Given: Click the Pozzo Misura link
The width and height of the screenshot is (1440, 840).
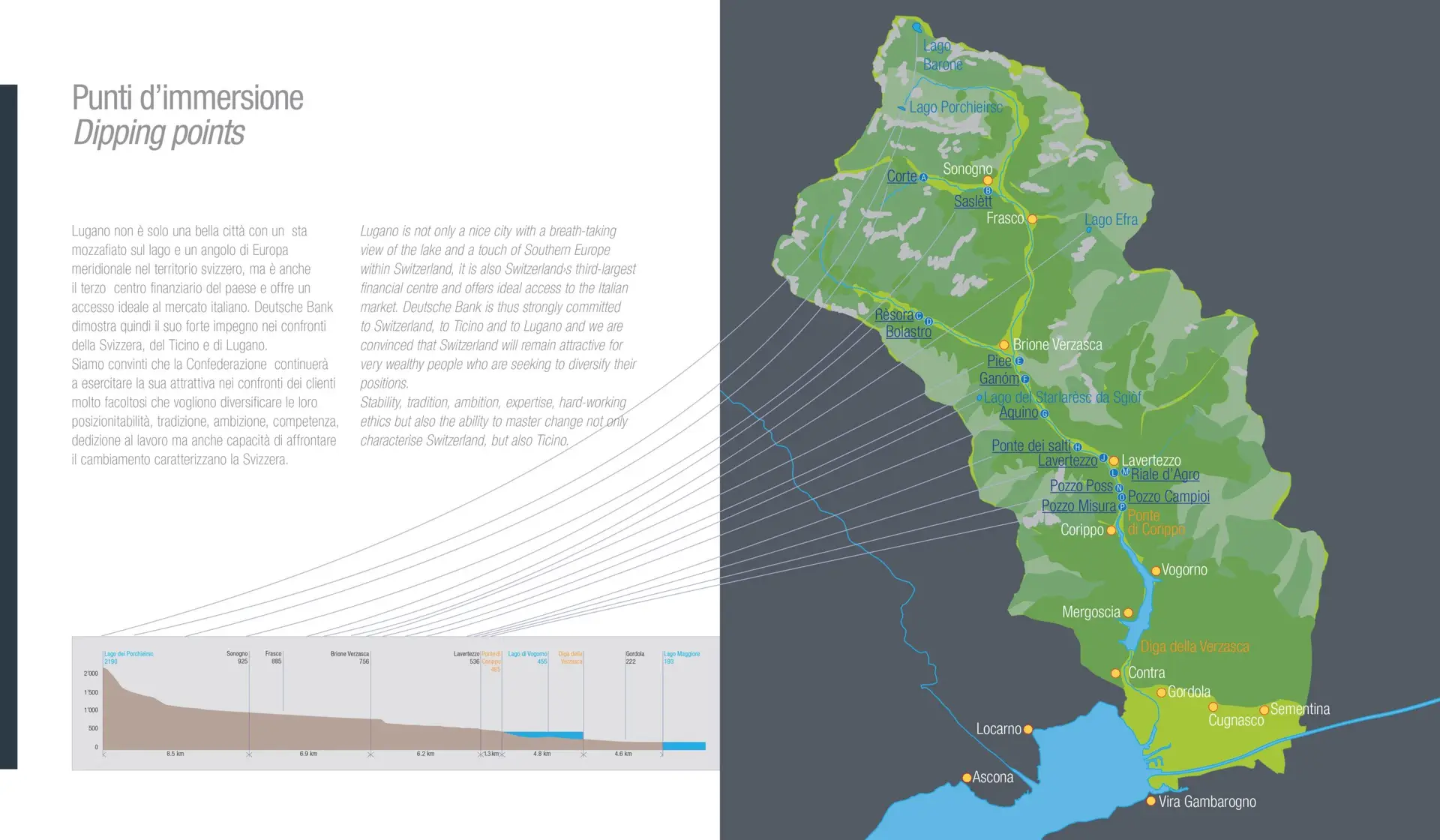Looking at the screenshot, I should point(1078,506).
